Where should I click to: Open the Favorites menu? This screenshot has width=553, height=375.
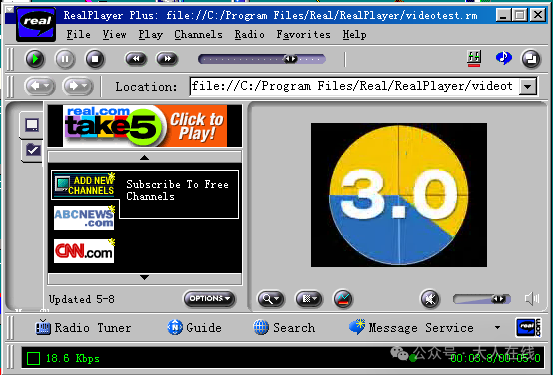tap(303, 35)
